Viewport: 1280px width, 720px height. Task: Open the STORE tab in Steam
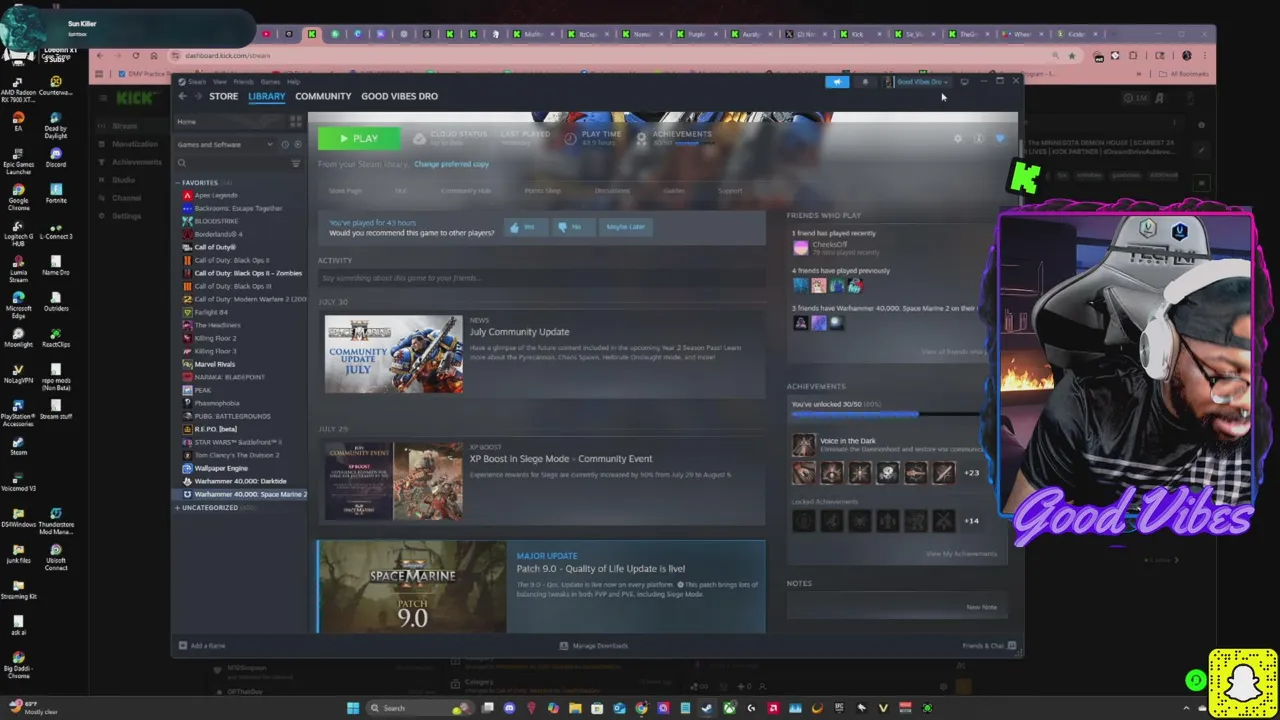click(x=223, y=96)
